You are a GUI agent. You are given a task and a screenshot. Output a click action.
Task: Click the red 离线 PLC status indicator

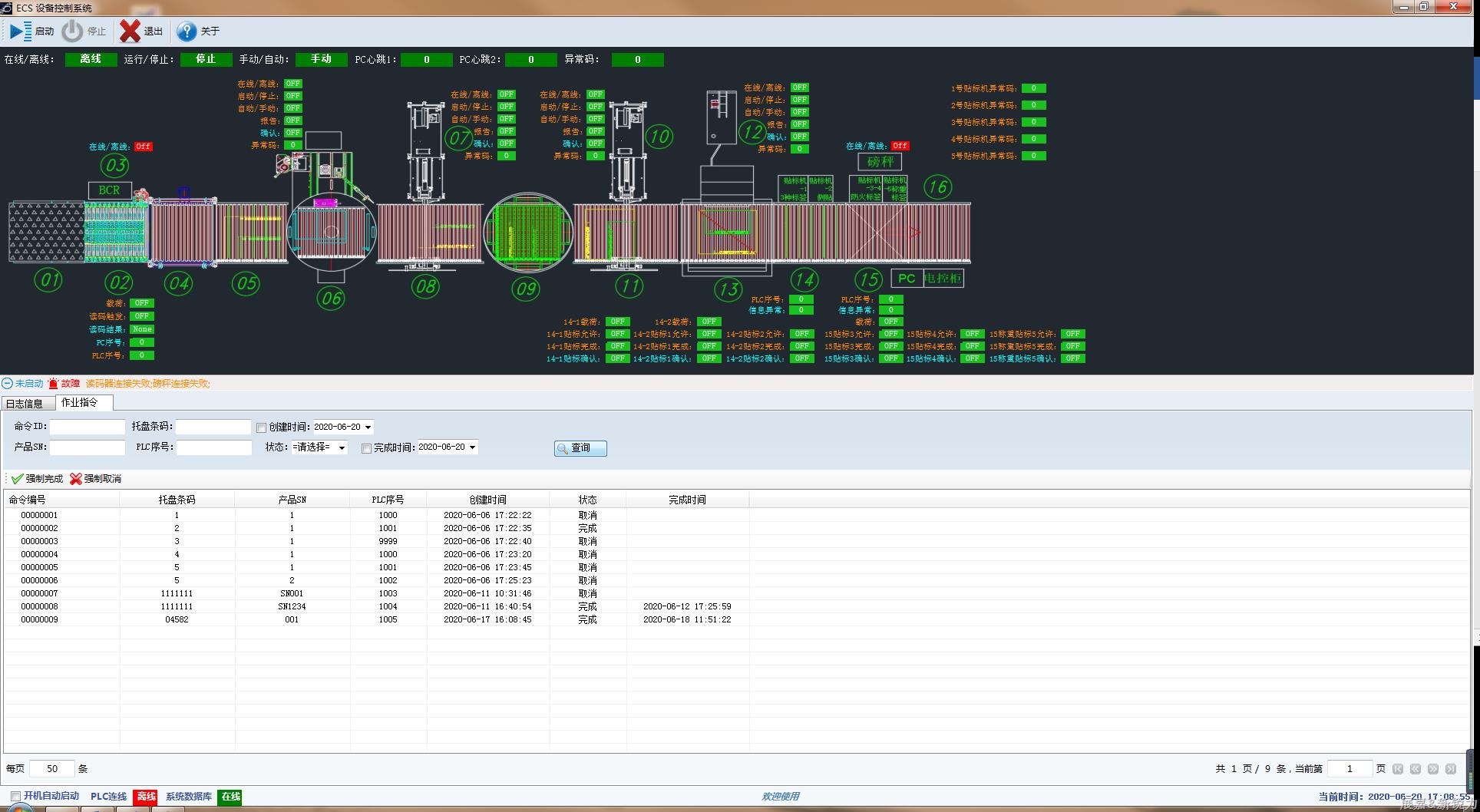tap(146, 797)
